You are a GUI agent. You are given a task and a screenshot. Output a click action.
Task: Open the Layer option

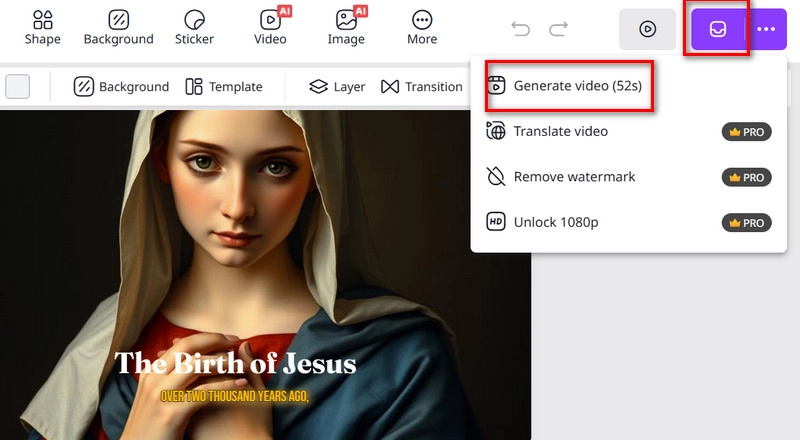point(337,87)
